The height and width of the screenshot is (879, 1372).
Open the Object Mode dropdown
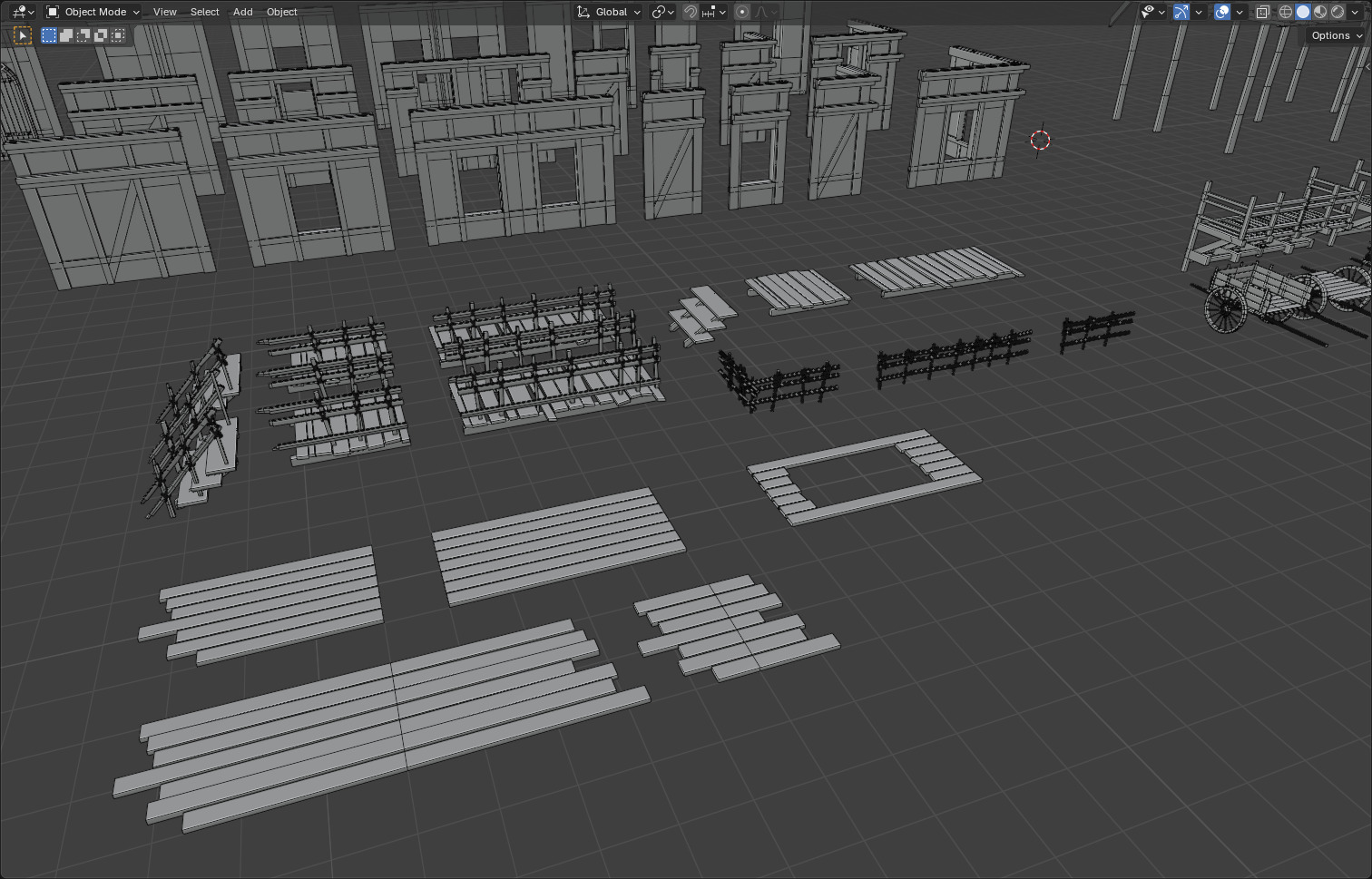(x=93, y=12)
